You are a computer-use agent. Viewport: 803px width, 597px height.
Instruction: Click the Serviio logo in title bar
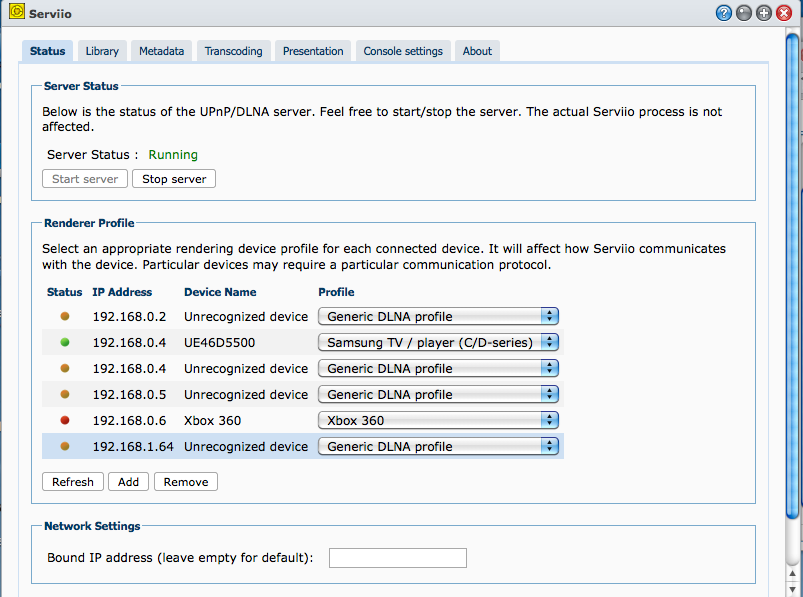click(16, 13)
